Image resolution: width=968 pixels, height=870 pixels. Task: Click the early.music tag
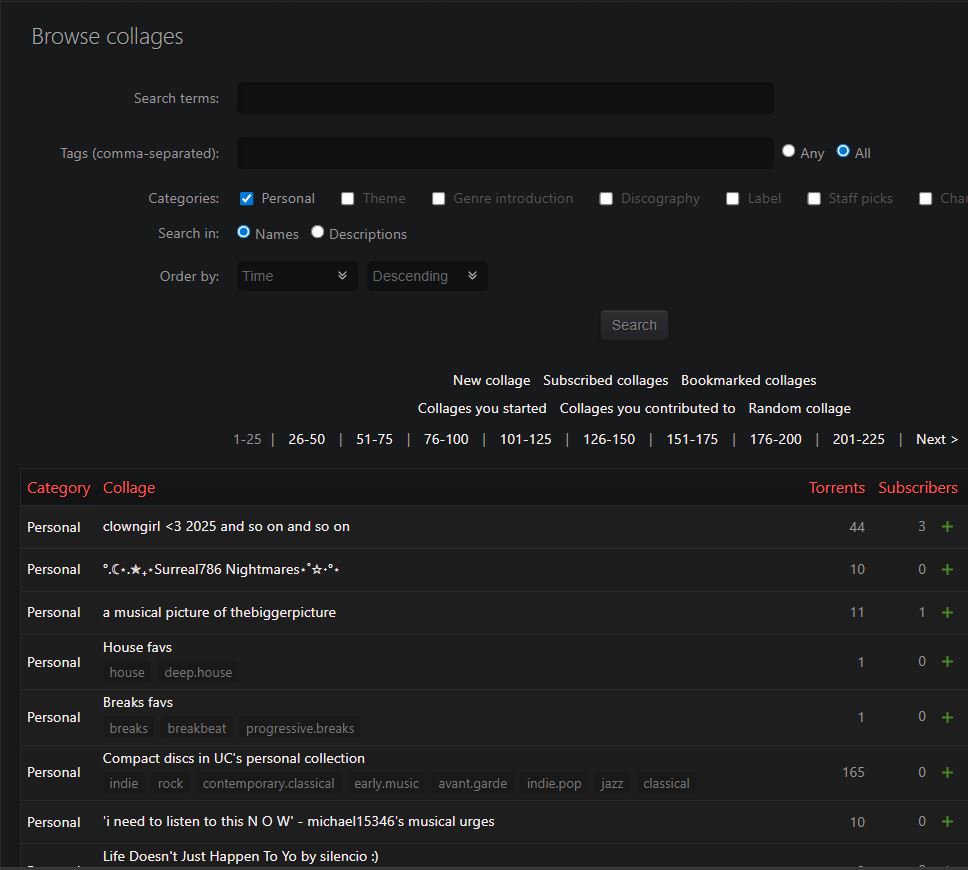click(386, 784)
